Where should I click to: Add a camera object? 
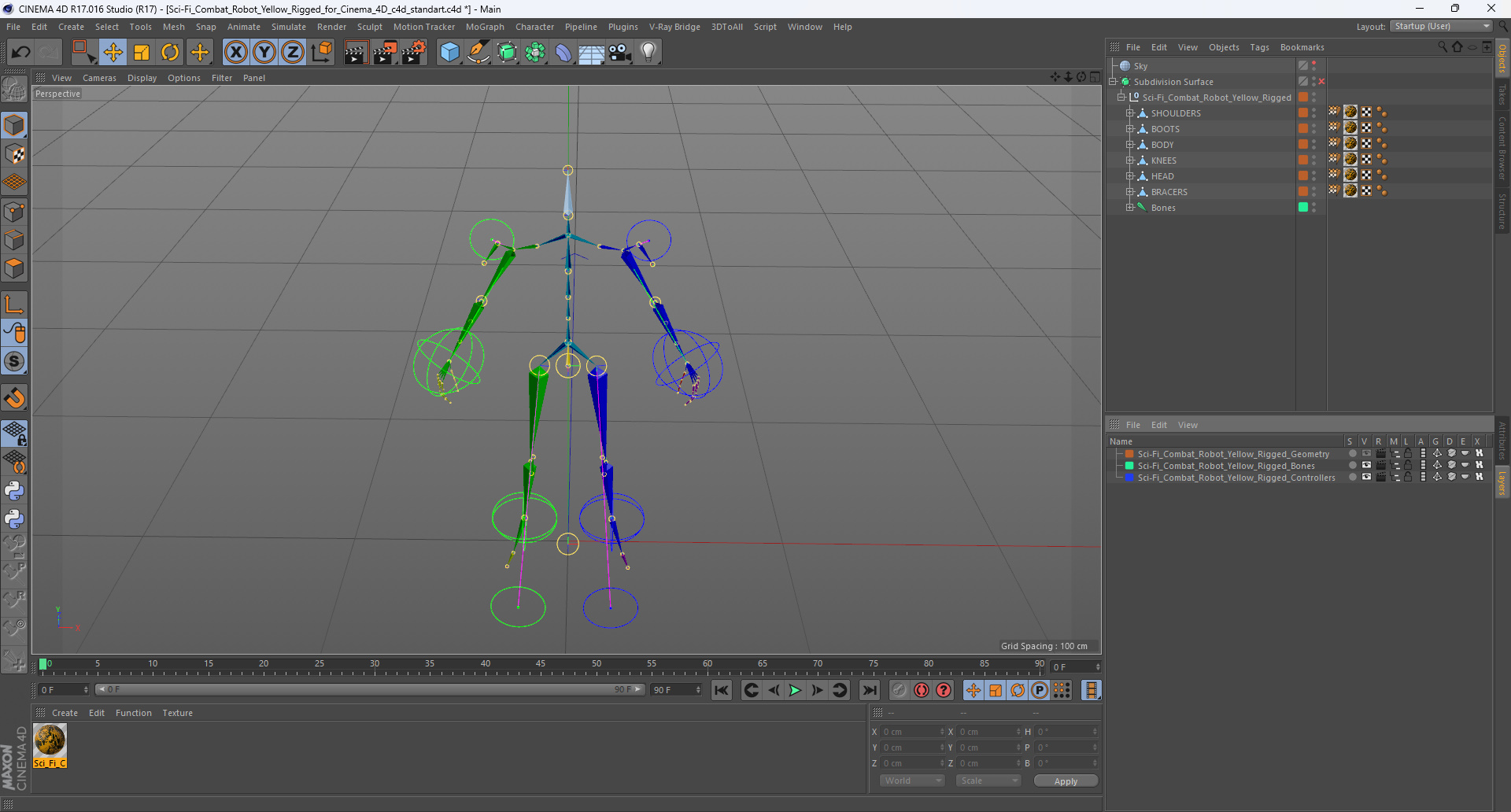pyautogui.click(x=620, y=53)
